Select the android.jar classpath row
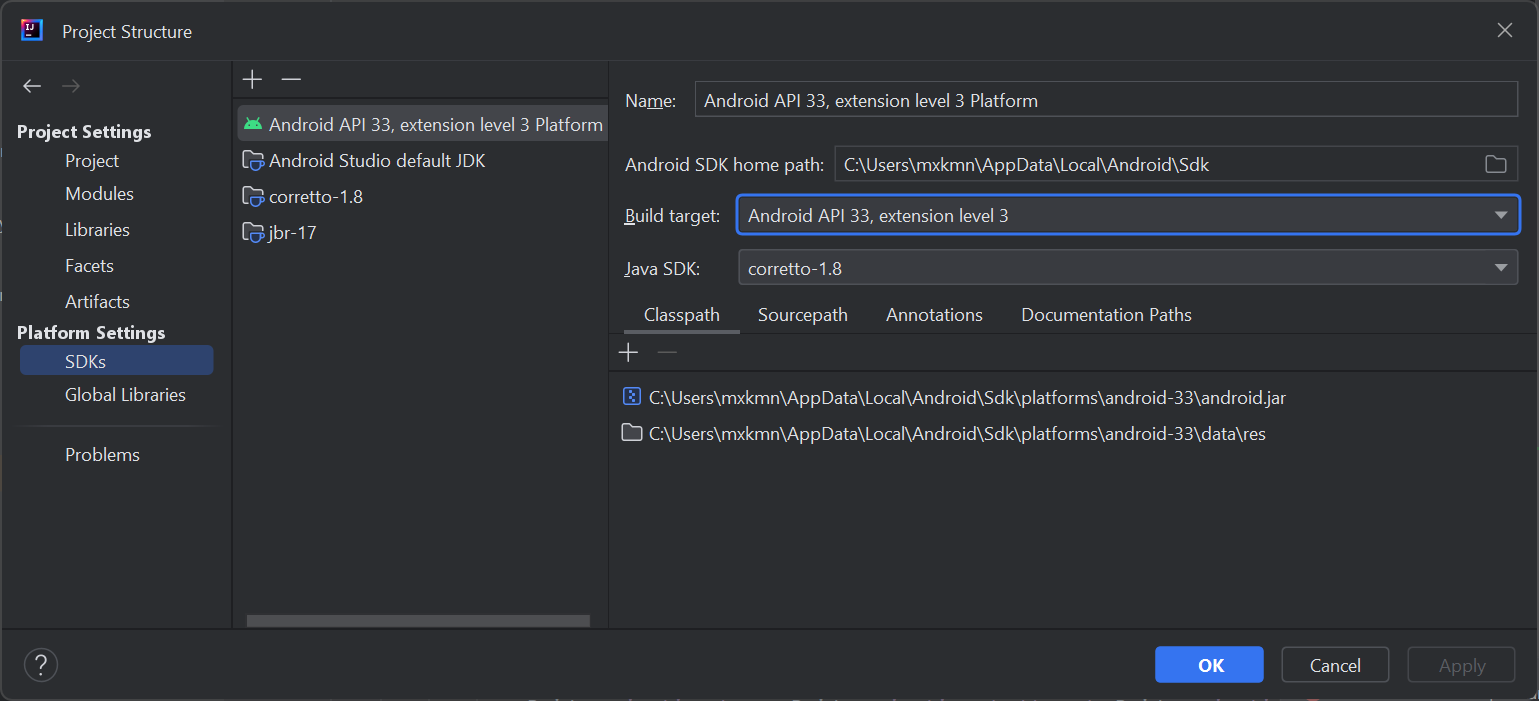Image resolution: width=1539 pixels, height=701 pixels. [x=1073, y=397]
